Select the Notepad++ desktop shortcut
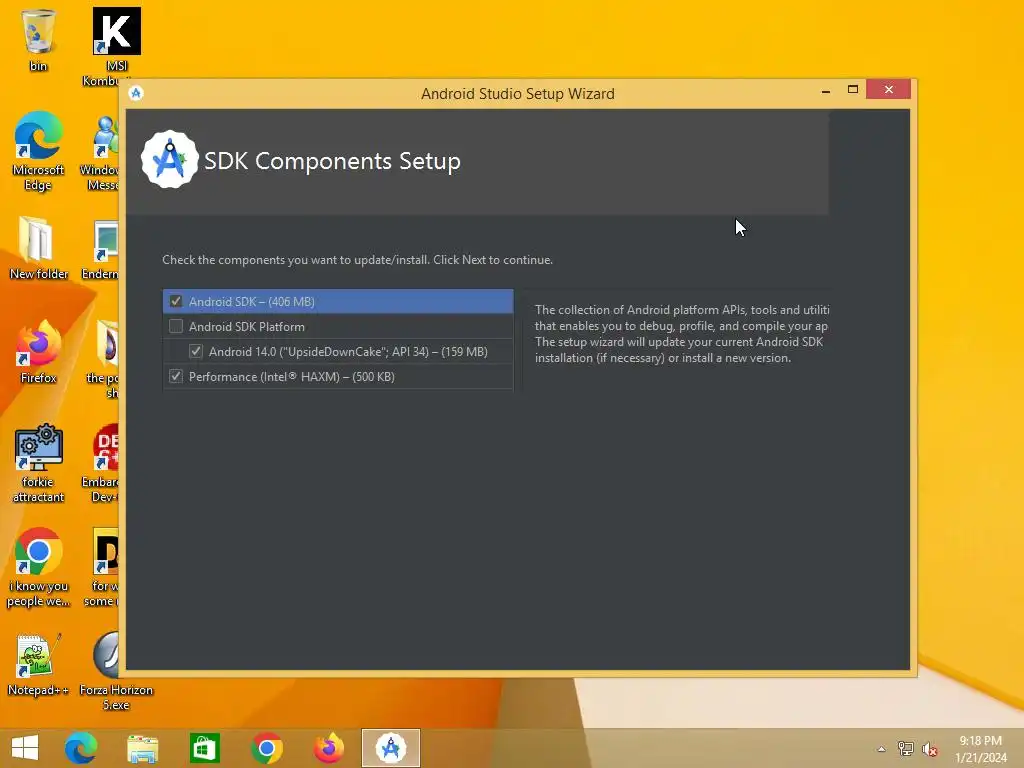 (39, 664)
